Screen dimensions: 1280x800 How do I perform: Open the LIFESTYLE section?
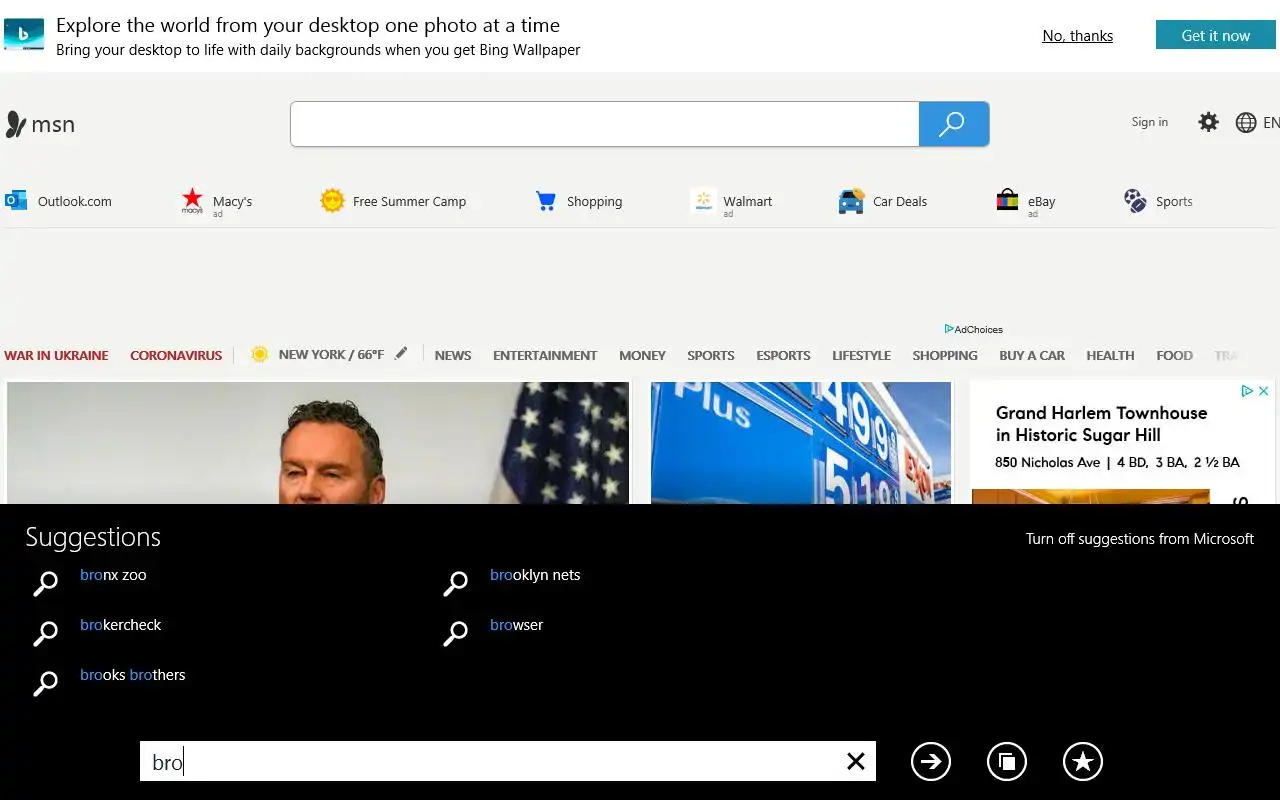(x=861, y=355)
